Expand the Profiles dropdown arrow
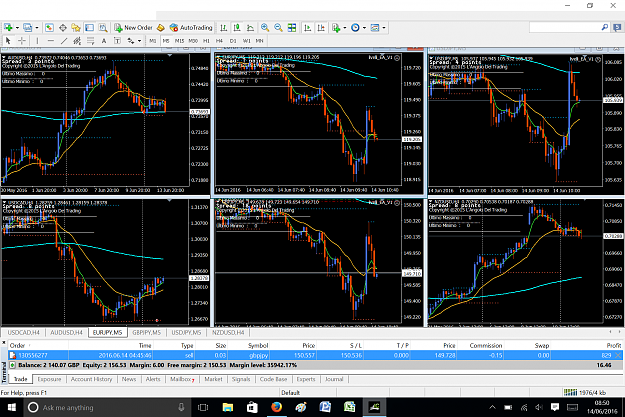625x417 pixels. [x=37, y=28]
